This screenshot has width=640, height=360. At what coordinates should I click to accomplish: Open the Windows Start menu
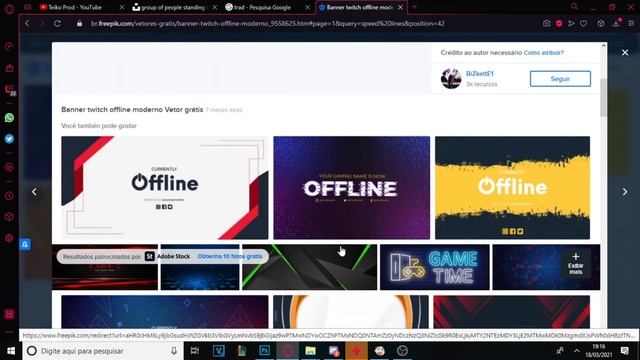pos(11,351)
